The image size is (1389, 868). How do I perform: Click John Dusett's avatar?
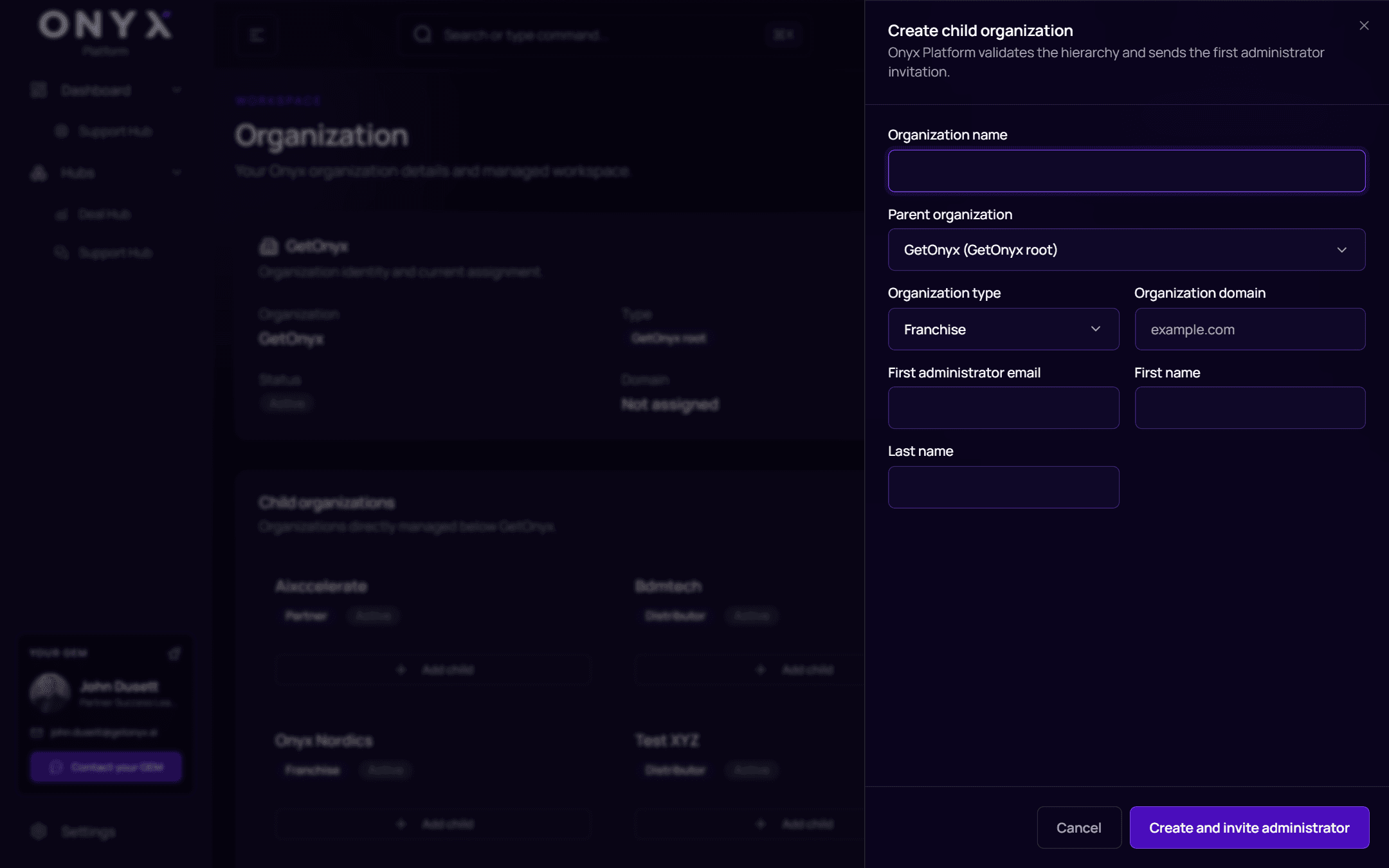point(50,693)
